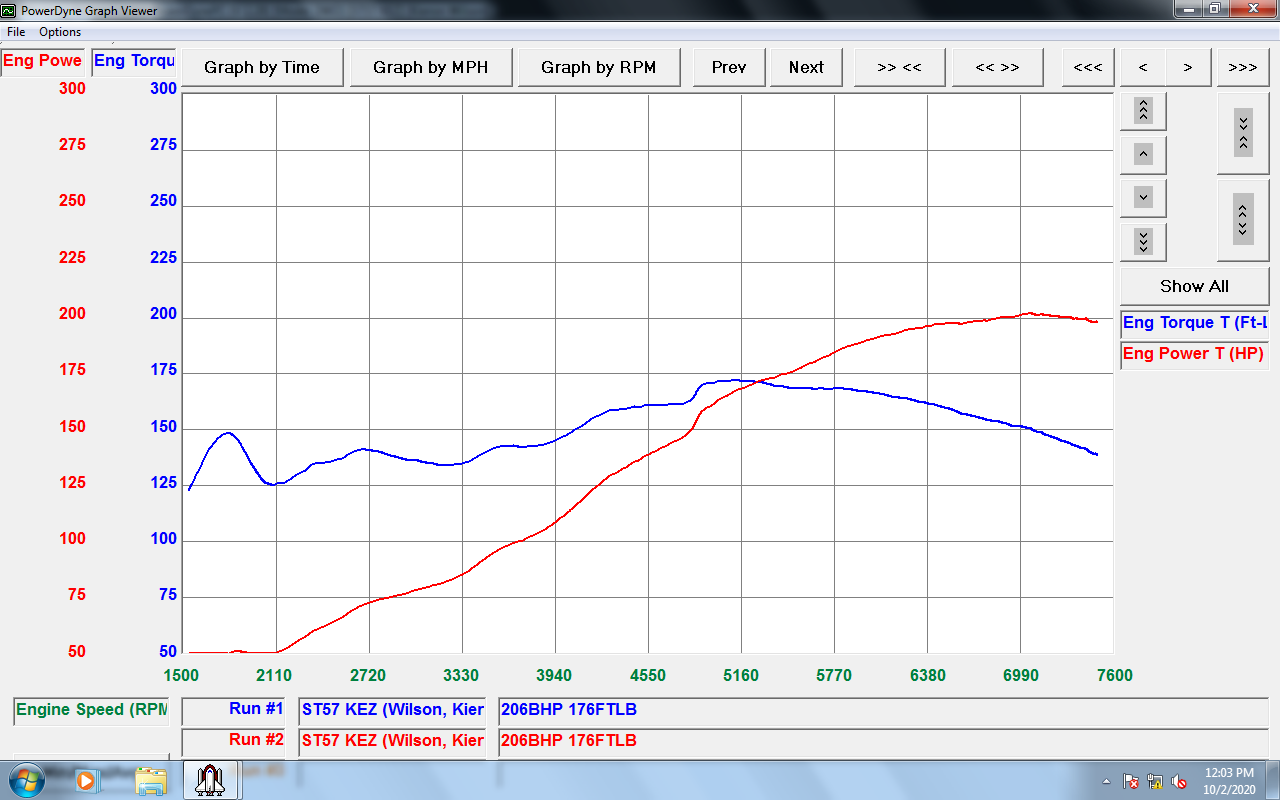Open Windows Explorer from the taskbar
This screenshot has width=1280, height=800.
coord(151,780)
